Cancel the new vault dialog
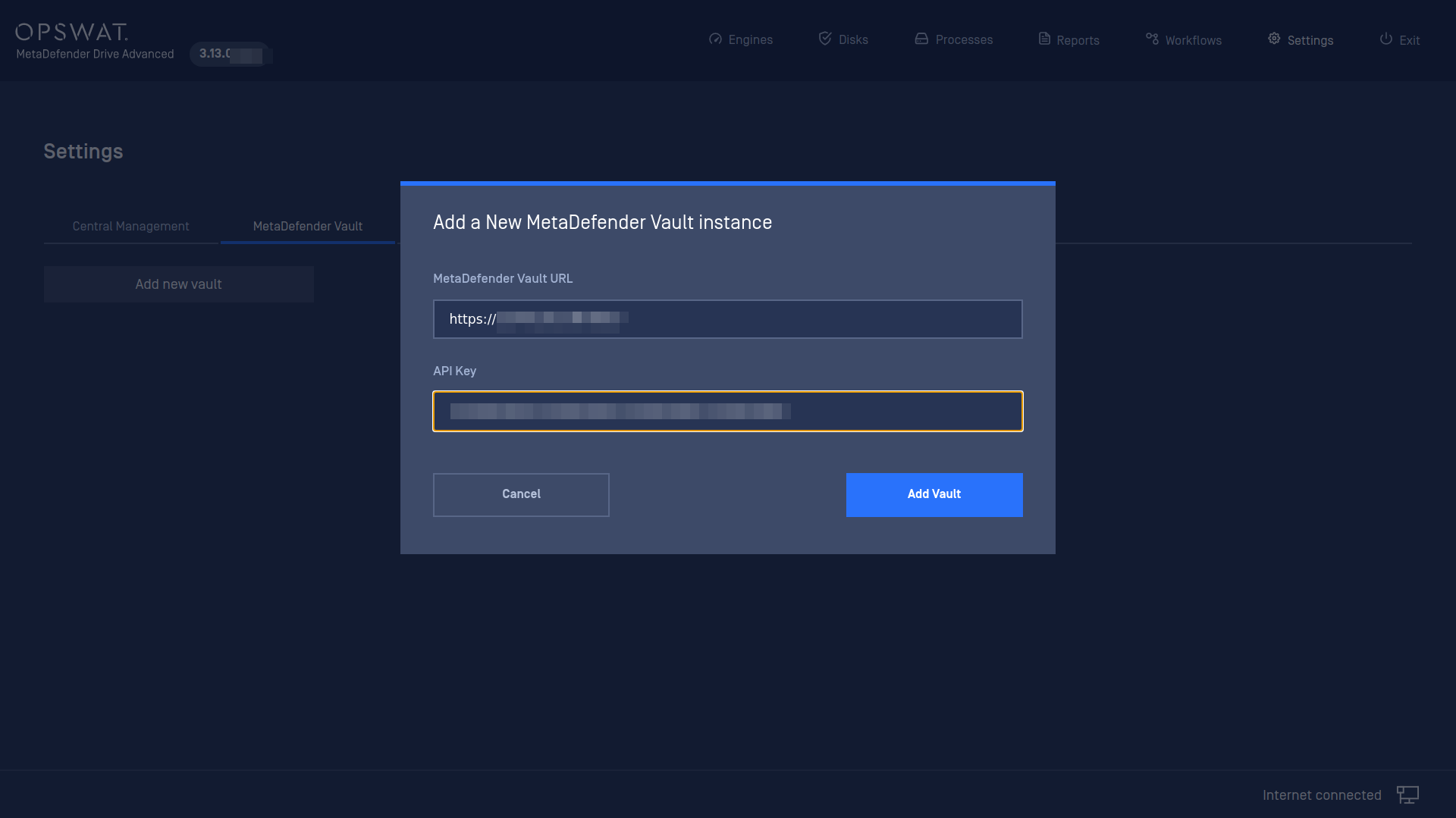This screenshot has height=818, width=1456. coord(521,494)
